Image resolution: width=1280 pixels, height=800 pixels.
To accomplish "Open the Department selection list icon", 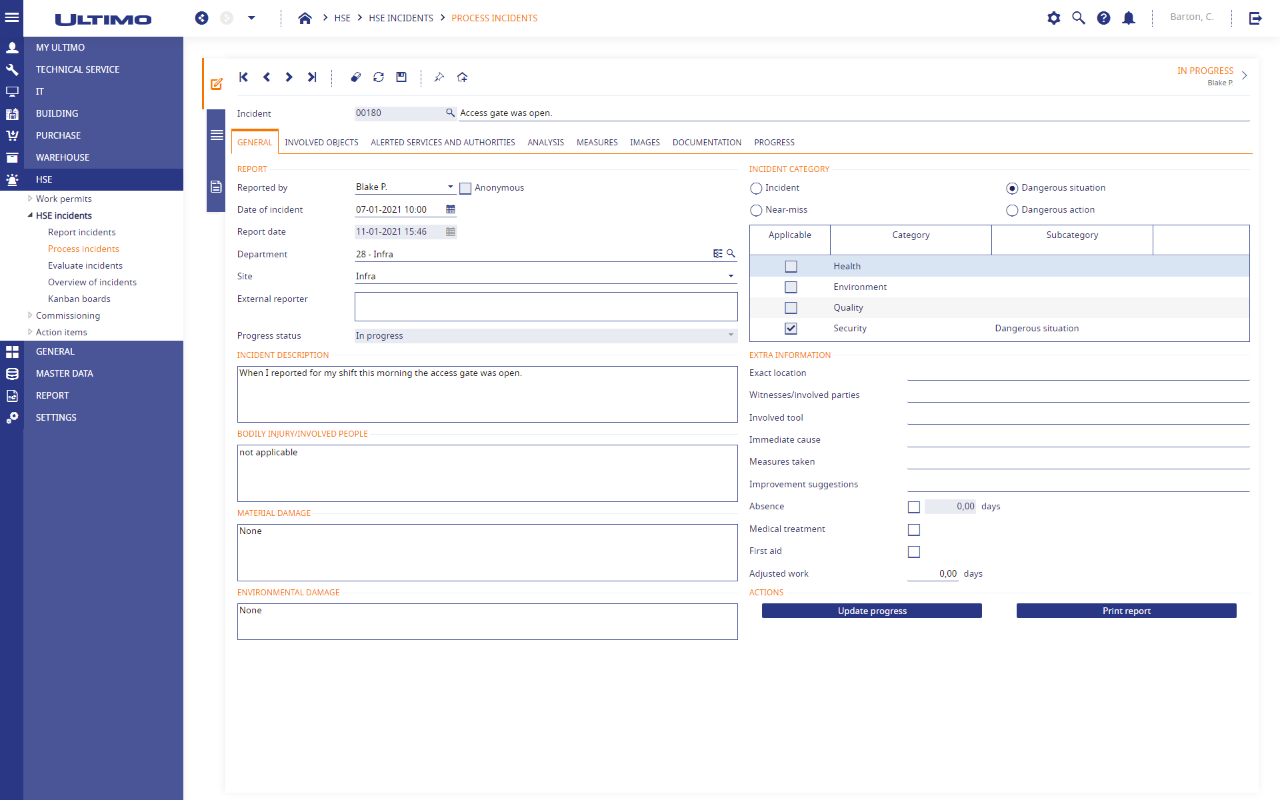I will pos(718,254).
